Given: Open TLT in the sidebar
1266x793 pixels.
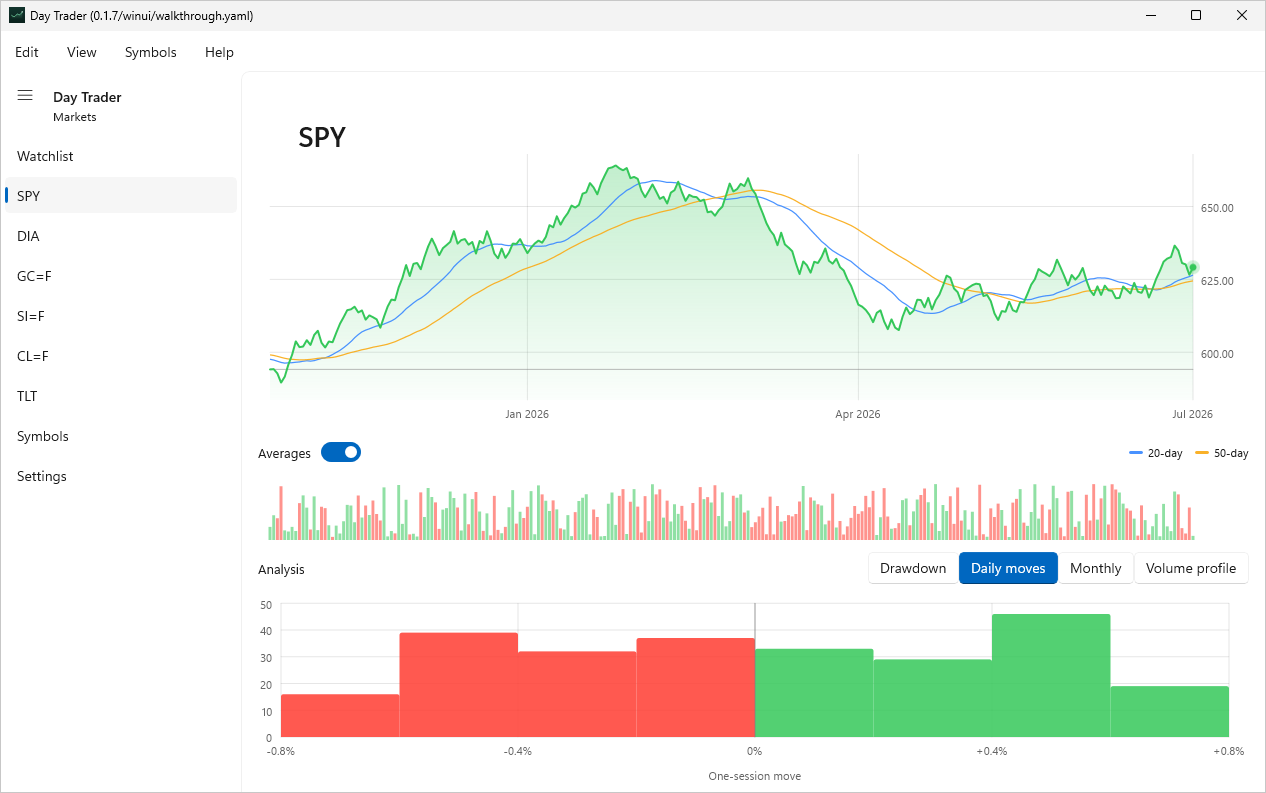Looking at the screenshot, I should [x=121, y=396].
